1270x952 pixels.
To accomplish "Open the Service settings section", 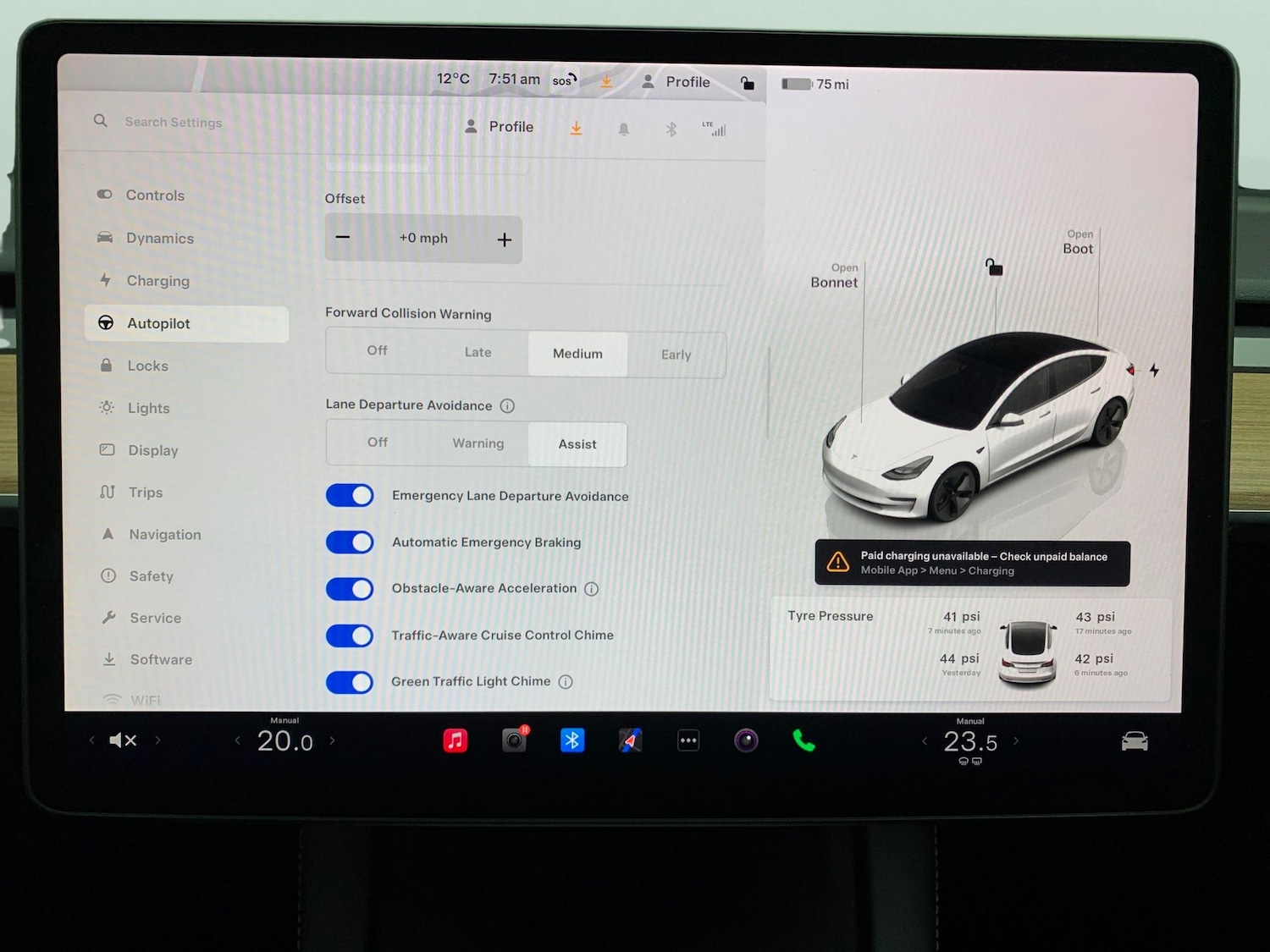I will click(x=155, y=618).
